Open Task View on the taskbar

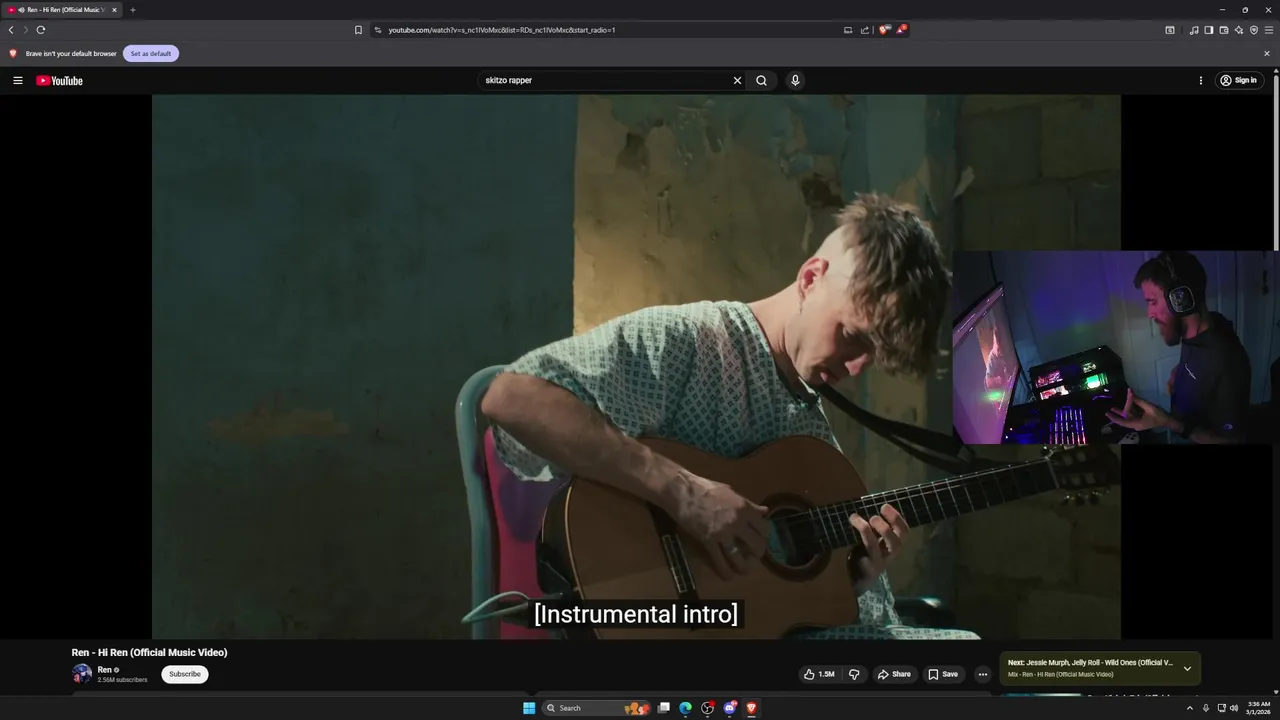(663, 708)
